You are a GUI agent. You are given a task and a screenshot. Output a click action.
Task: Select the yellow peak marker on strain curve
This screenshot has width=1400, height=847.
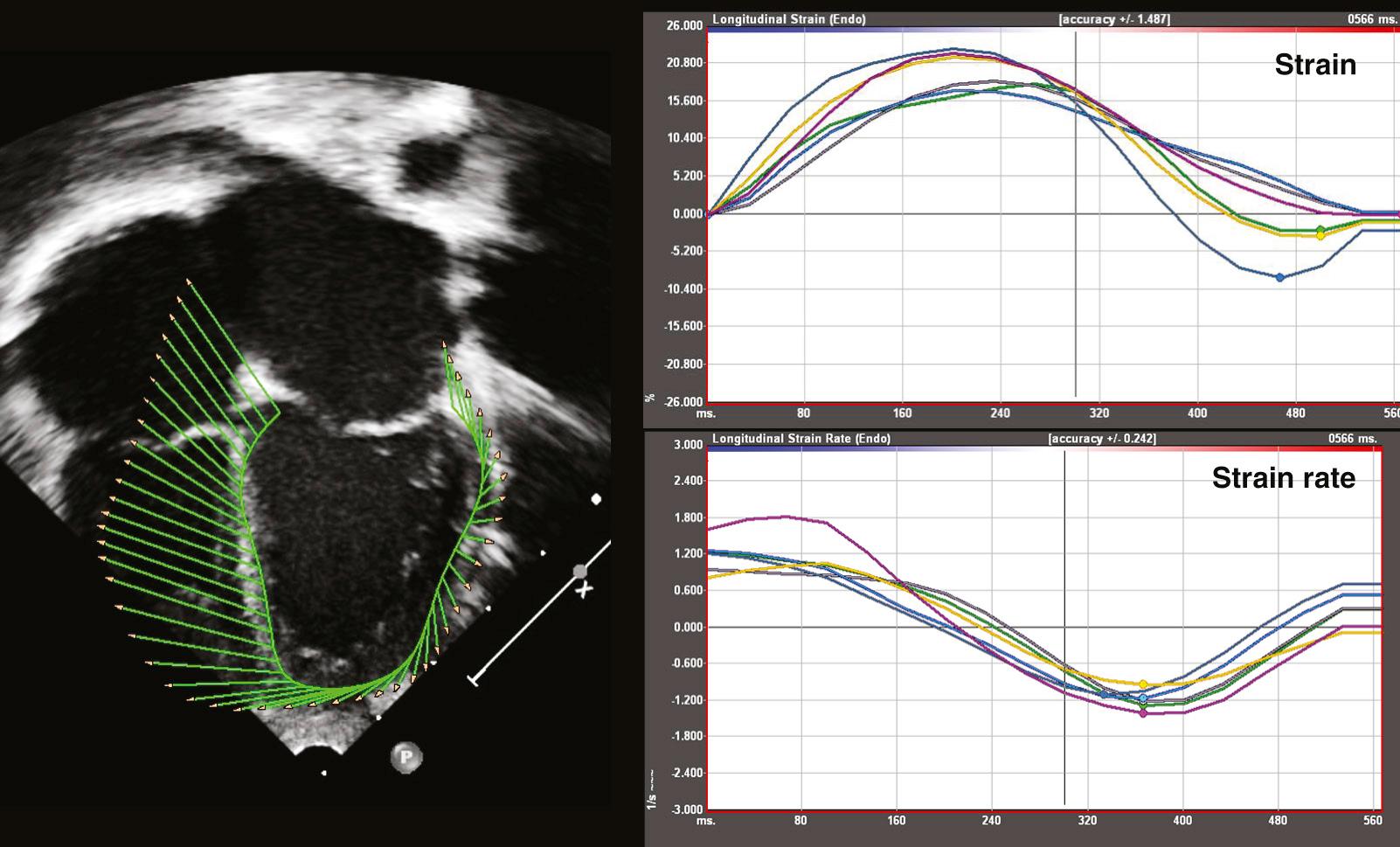pyautogui.click(x=1320, y=236)
